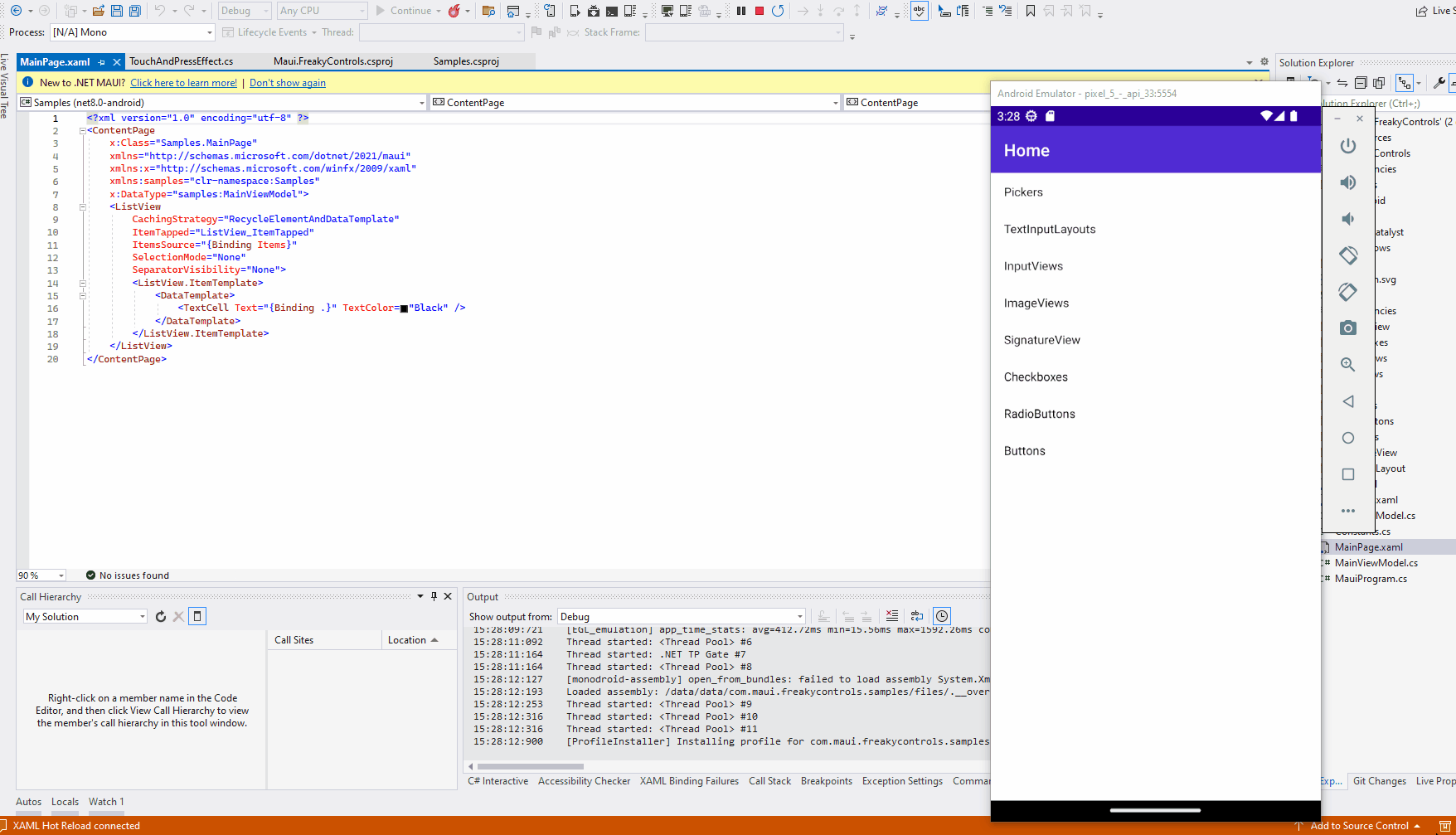
Task: Switch to TouchAndPressEffect.cs tab
Action: coord(184,61)
